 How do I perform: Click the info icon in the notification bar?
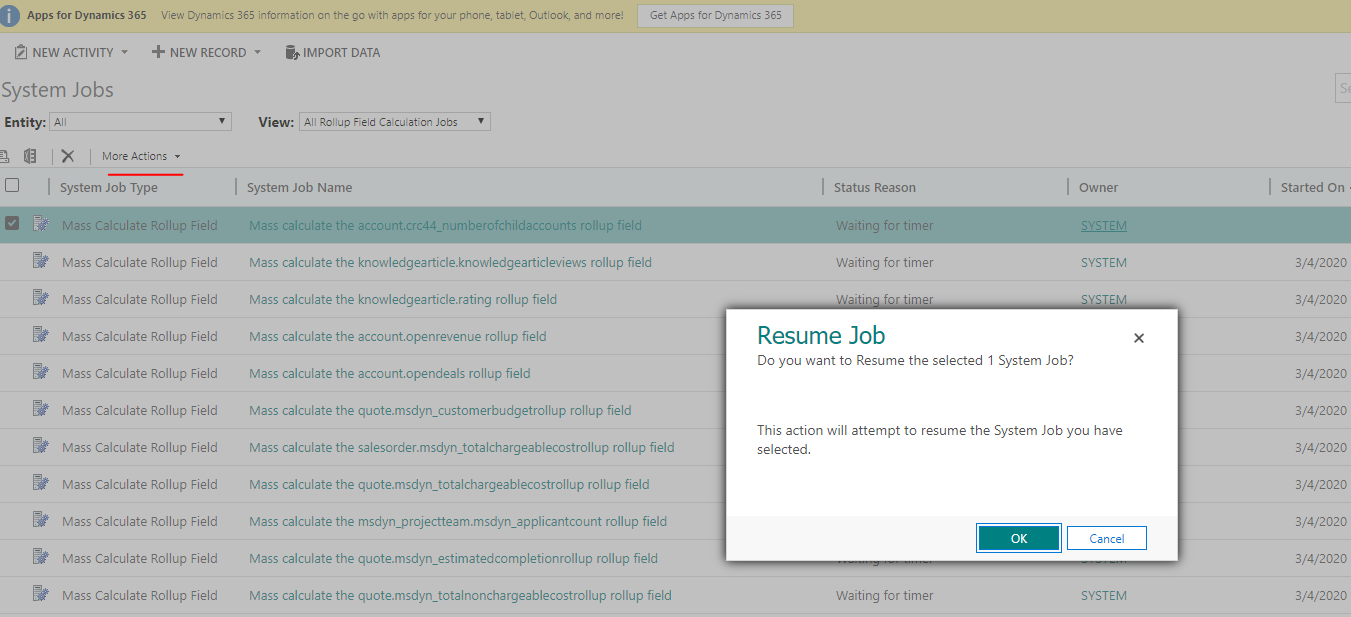pyautogui.click(x=10, y=16)
